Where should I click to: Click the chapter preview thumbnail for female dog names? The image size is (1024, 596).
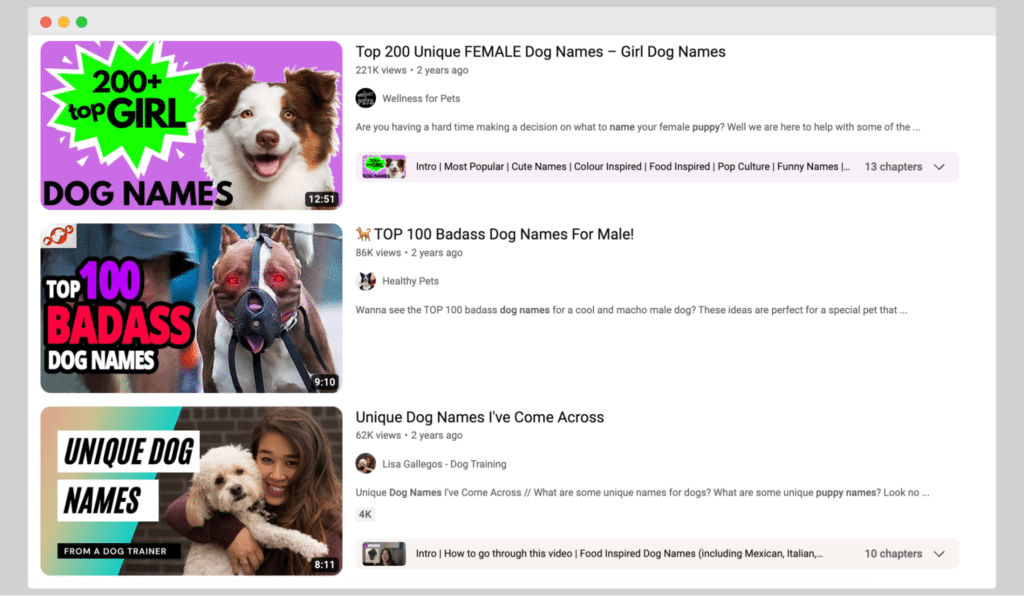[384, 167]
